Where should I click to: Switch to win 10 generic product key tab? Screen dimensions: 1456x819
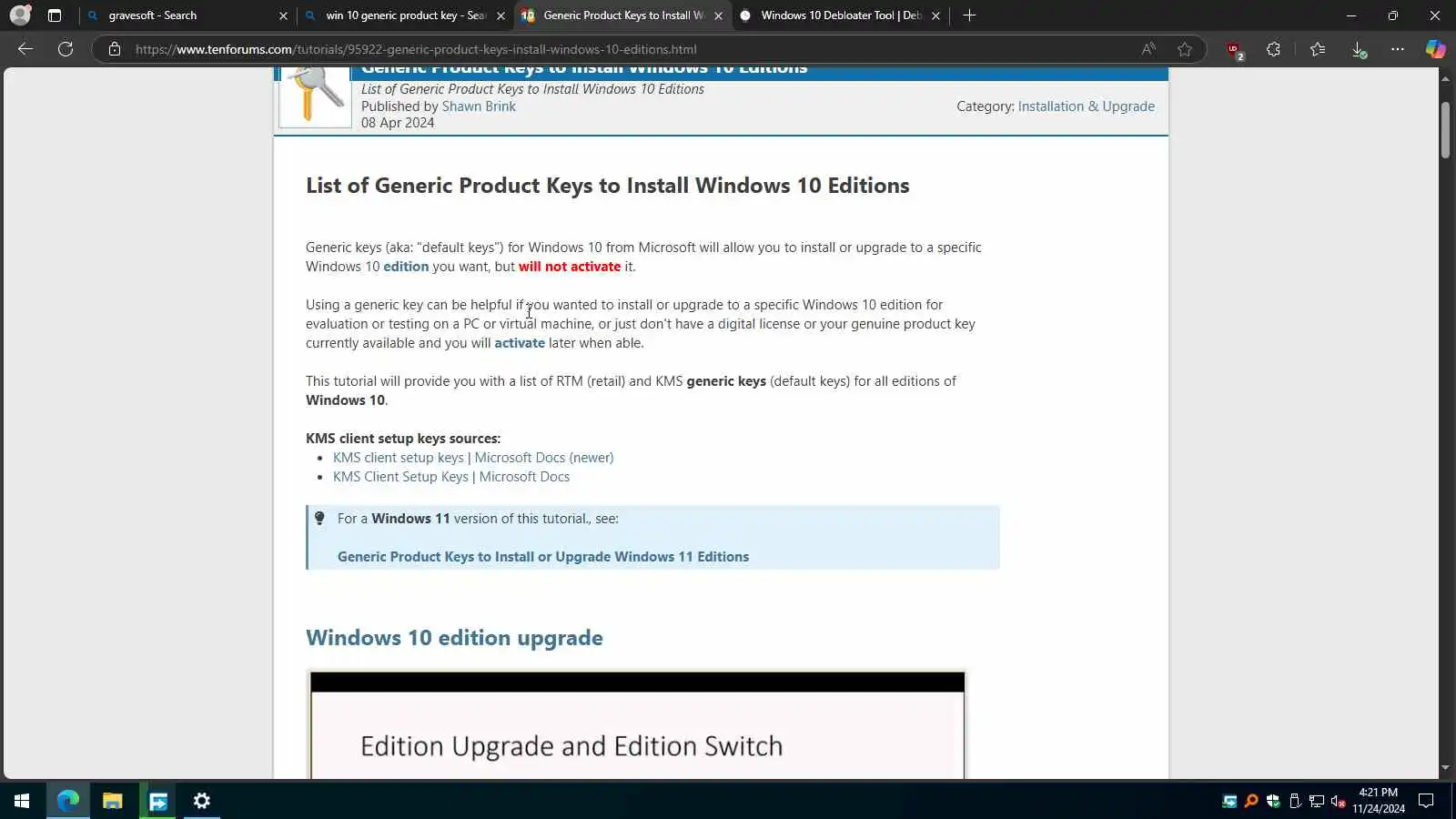pyautogui.click(x=406, y=15)
